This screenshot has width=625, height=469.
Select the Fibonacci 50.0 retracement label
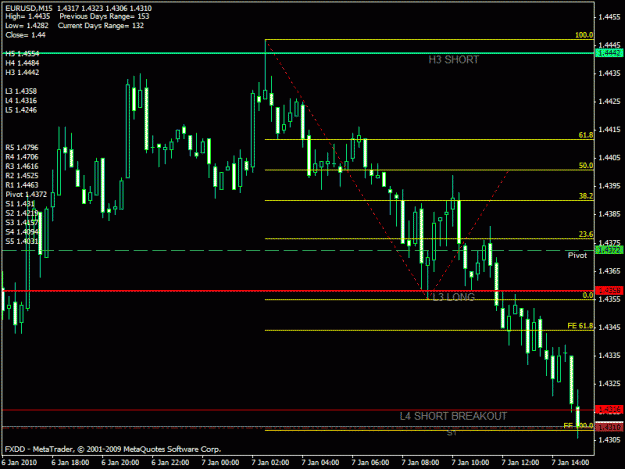tap(586, 165)
